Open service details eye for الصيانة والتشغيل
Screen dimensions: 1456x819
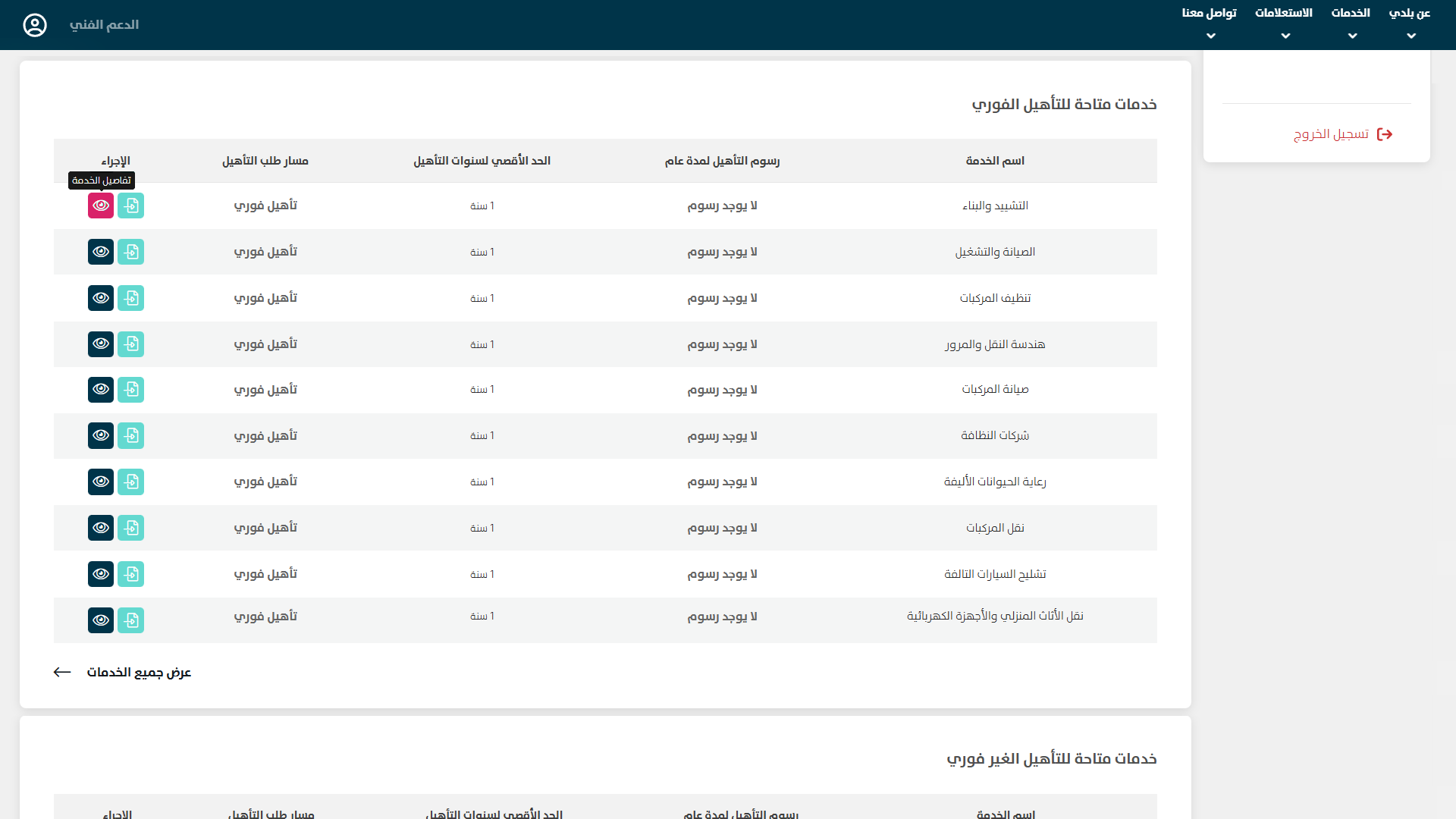tap(101, 252)
